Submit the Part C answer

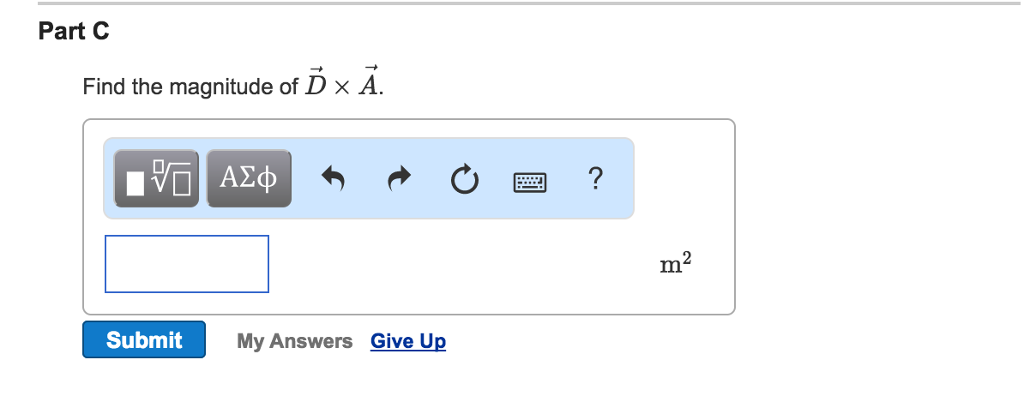click(144, 340)
